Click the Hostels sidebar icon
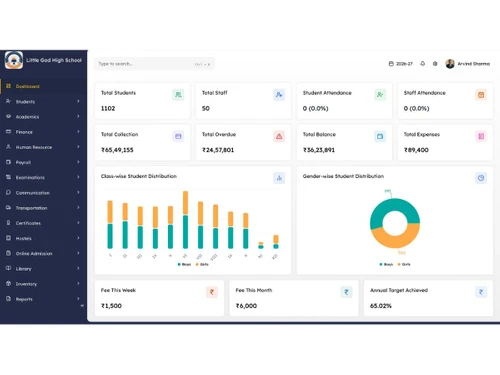Image resolution: width=500 pixels, height=375 pixels. click(x=8, y=238)
